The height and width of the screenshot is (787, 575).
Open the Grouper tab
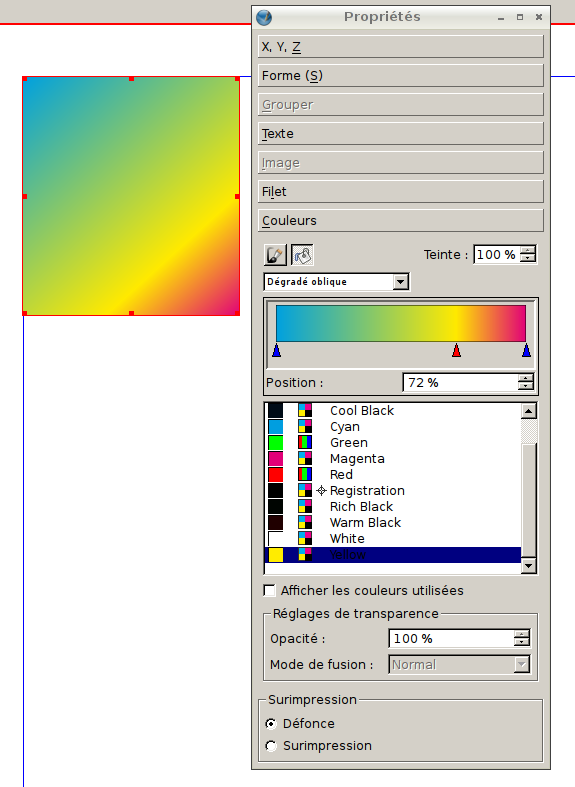(401, 105)
